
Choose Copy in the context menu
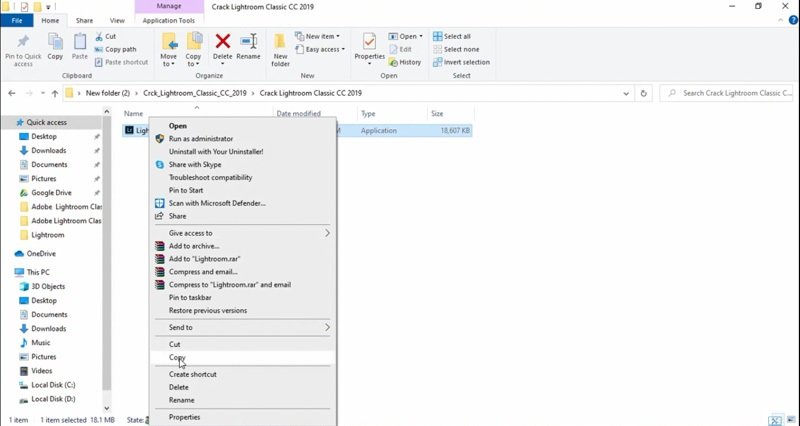click(x=243, y=357)
